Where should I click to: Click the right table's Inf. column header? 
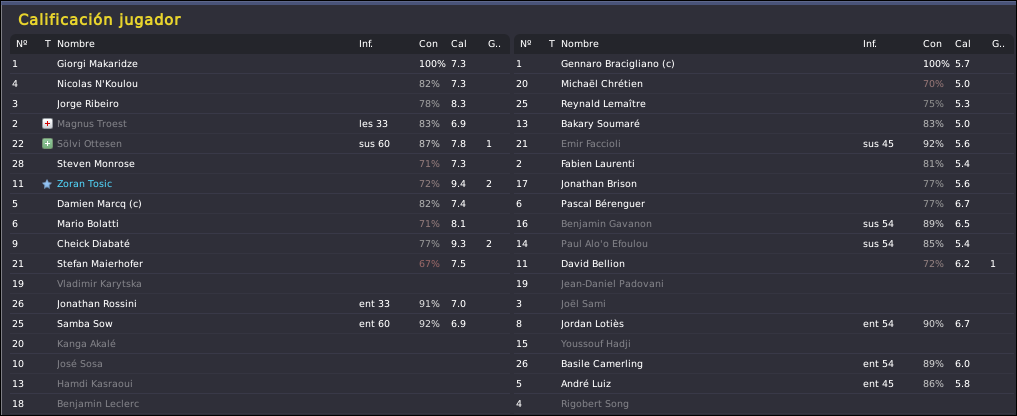tap(870, 43)
